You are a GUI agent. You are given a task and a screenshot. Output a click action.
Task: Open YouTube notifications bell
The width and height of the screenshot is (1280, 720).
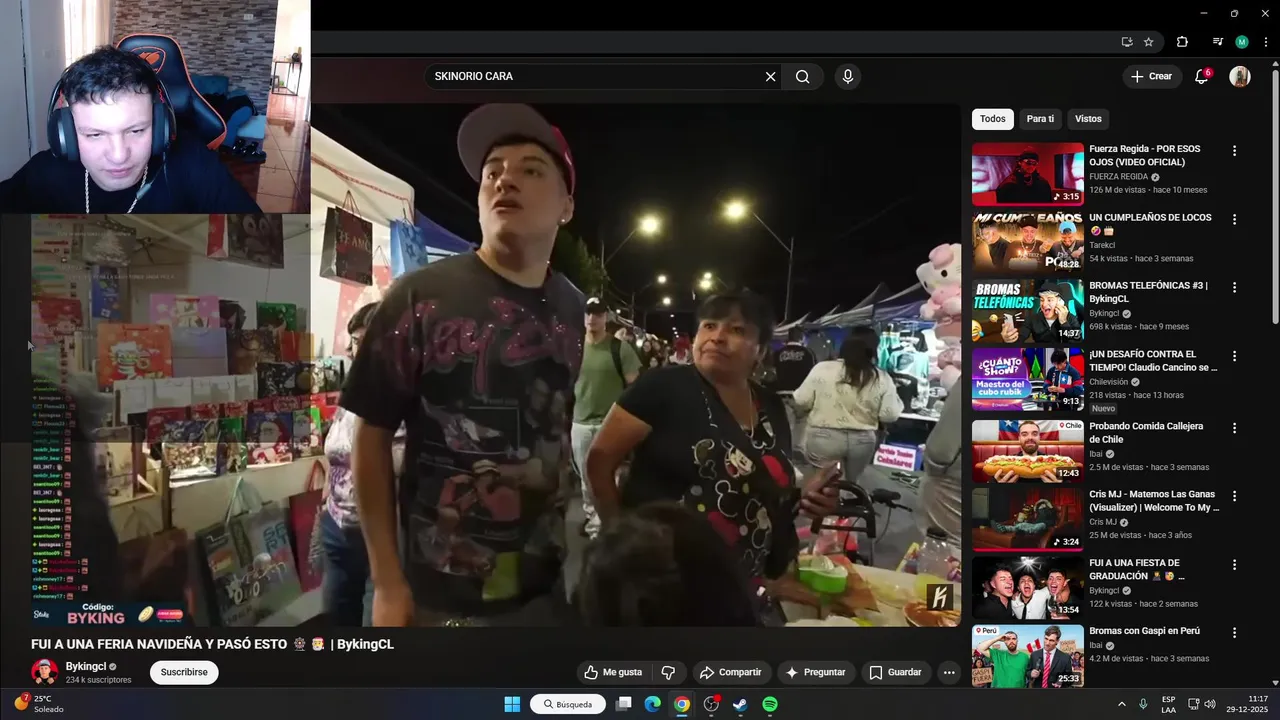pos(1202,76)
